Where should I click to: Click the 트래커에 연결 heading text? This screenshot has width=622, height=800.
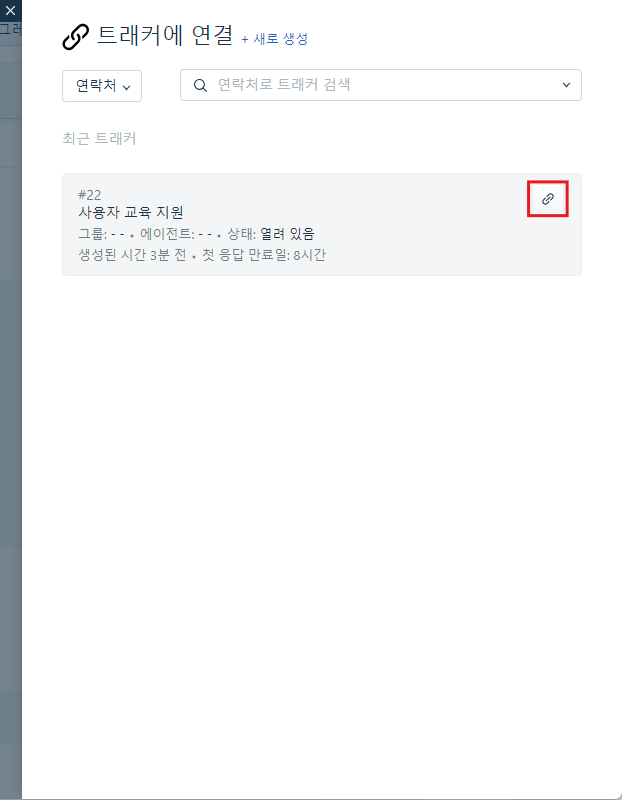tap(165, 36)
